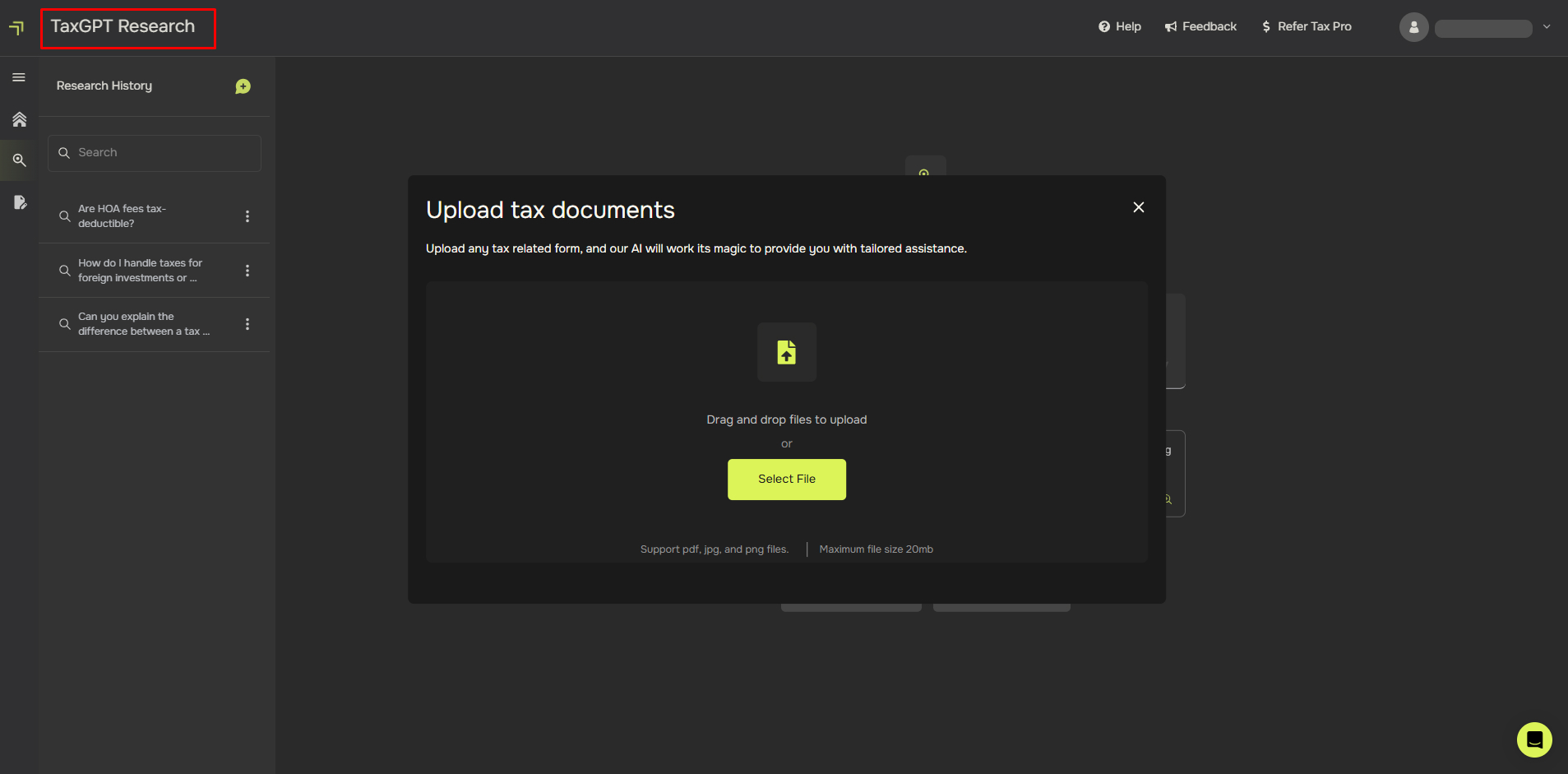Image resolution: width=1568 pixels, height=774 pixels.
Task: Click the Research History heading
Action: point(104,86)
